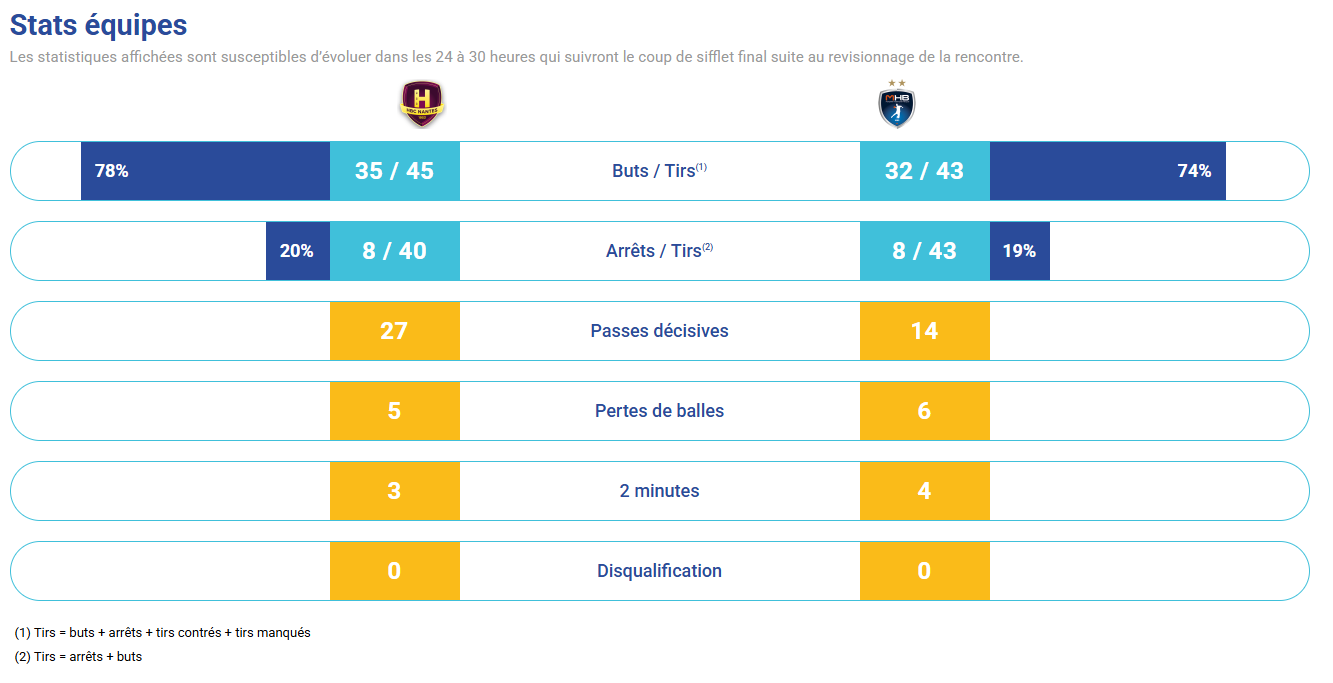
Task: Click the HBC Nantes team logo
Action: tap(421, 104)
